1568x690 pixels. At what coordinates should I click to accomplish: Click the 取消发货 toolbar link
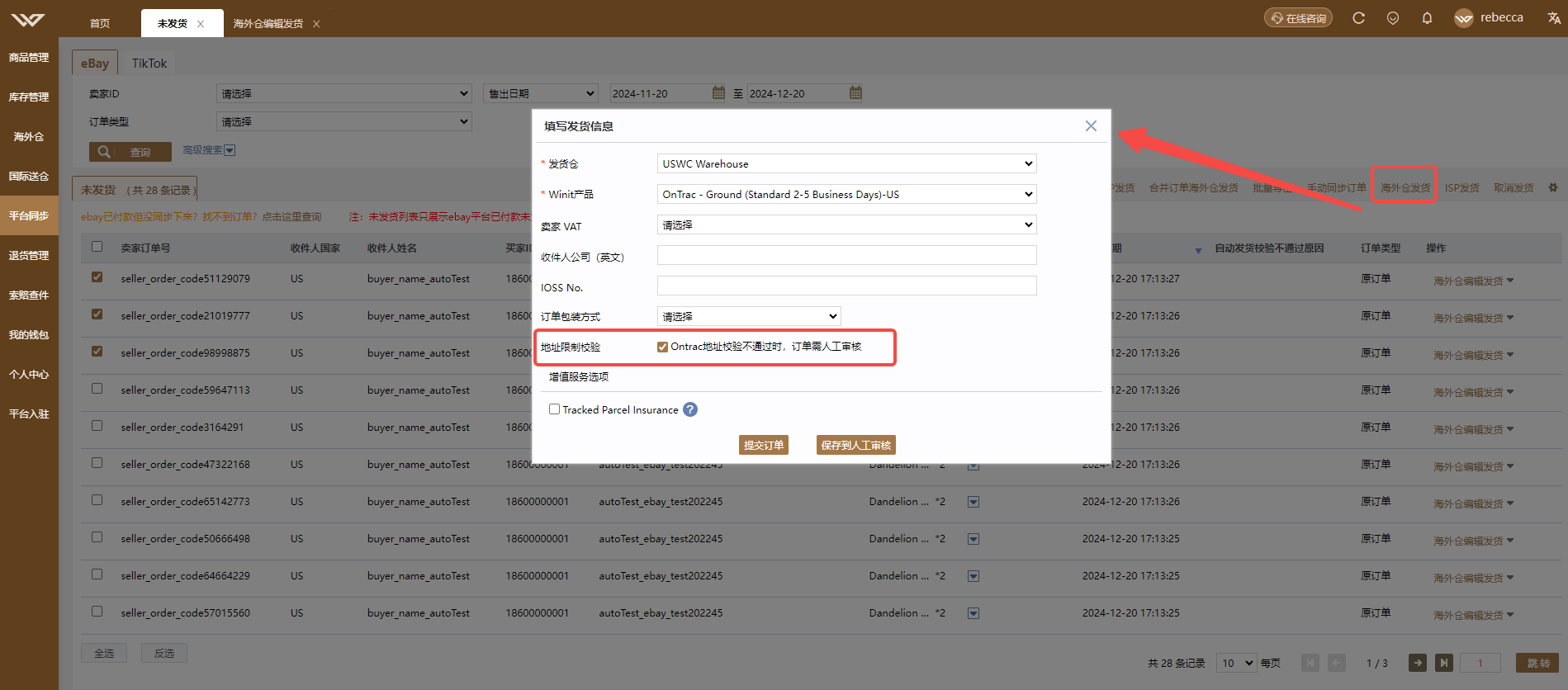coord(1514,187)
